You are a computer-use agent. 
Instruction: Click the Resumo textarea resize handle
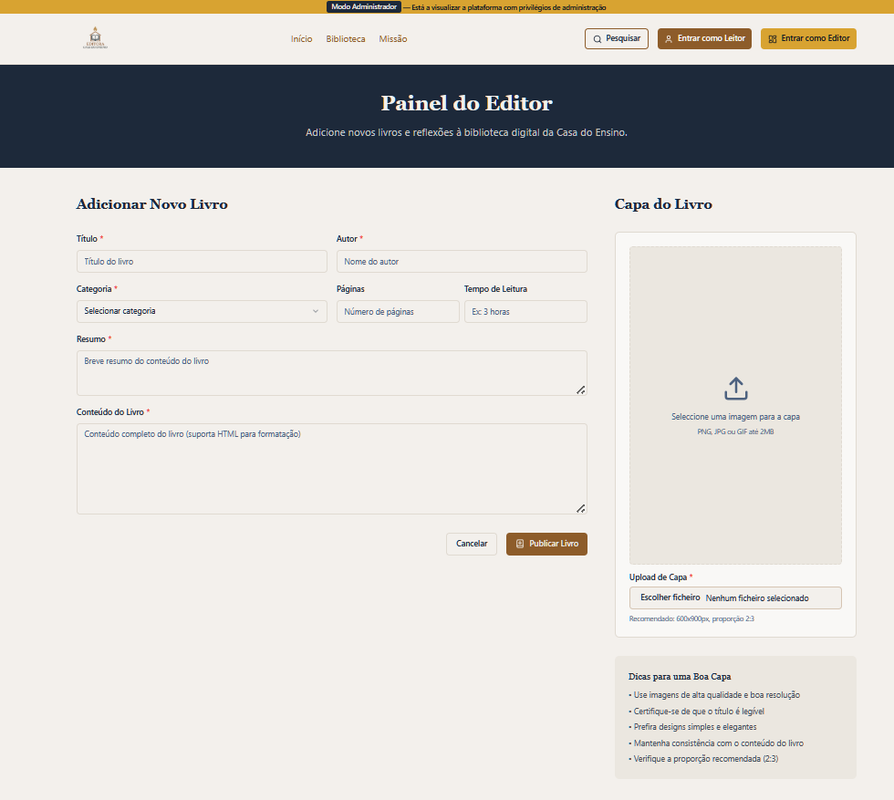[x=580, y=389]
